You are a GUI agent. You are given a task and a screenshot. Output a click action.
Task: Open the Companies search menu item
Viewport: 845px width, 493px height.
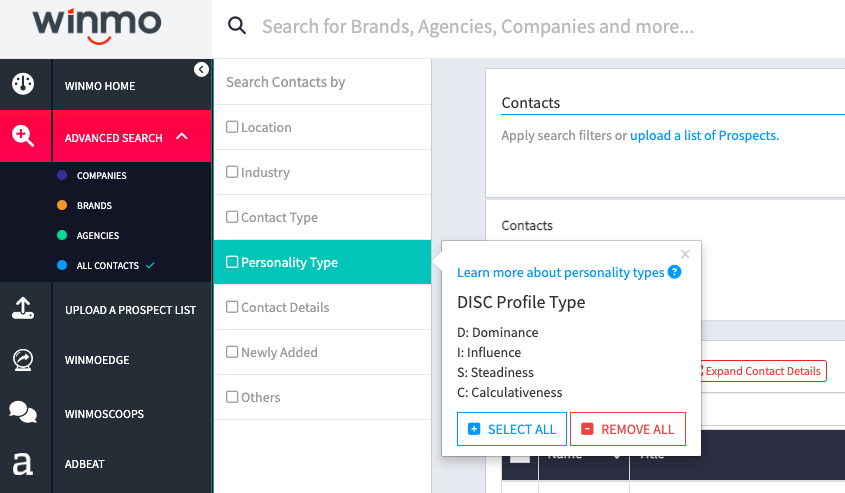coord(101,176)
